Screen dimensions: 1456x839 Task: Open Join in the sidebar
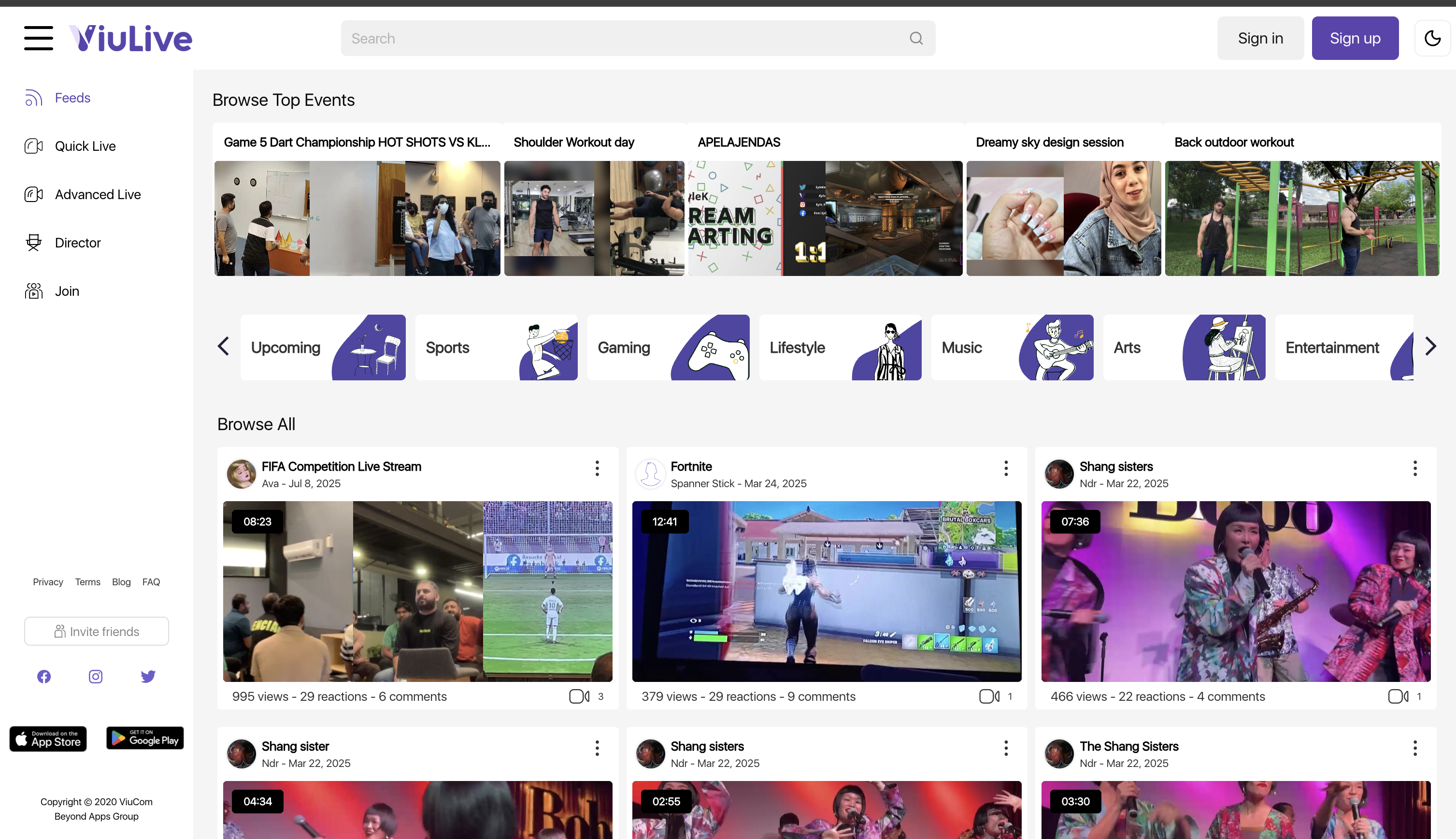coord(52,291)
